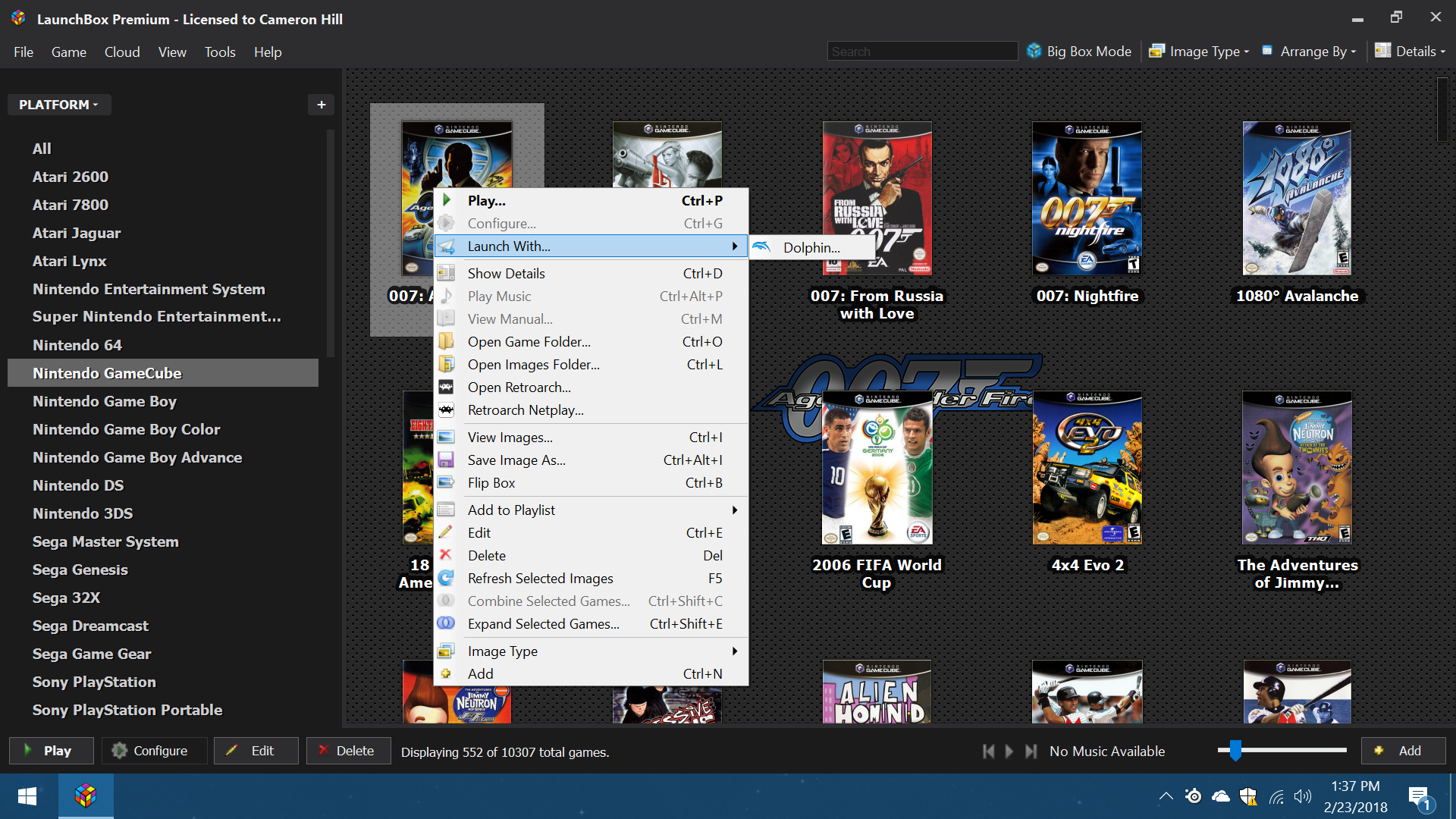
Task: Click Big Box Mode label
Action: pyautogui.click(x=1089, y=51)
